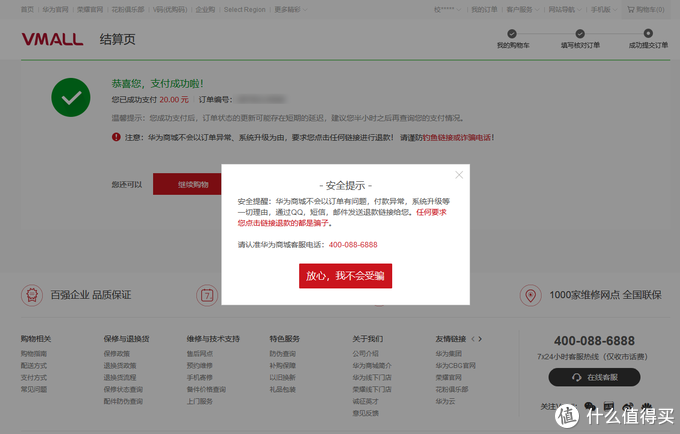Click Select Region in top navigation
This screenshot has height=434, width=680.
pyautogui.click(x=245, y=10)
